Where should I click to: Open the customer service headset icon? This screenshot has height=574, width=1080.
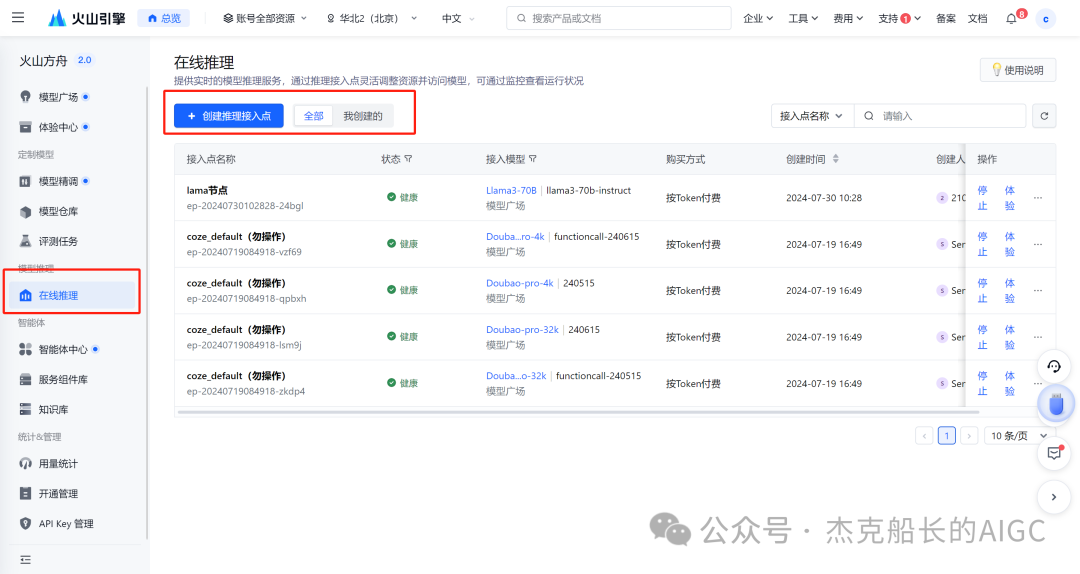1054,366
